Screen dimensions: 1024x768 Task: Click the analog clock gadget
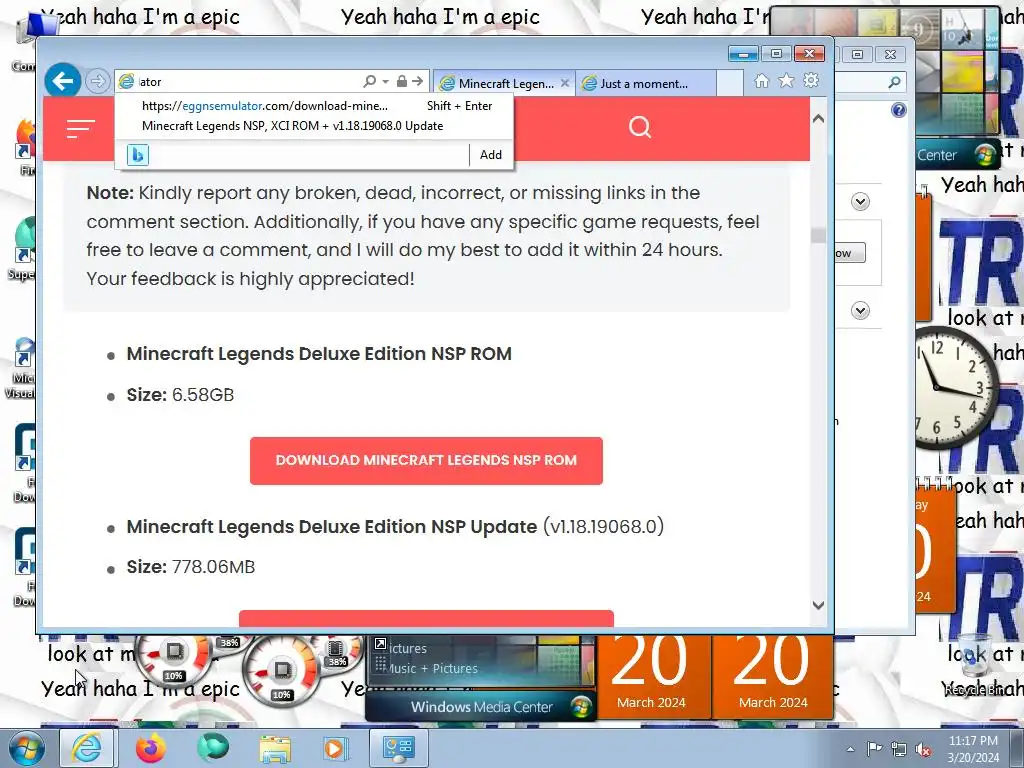[x=956, y=387]
